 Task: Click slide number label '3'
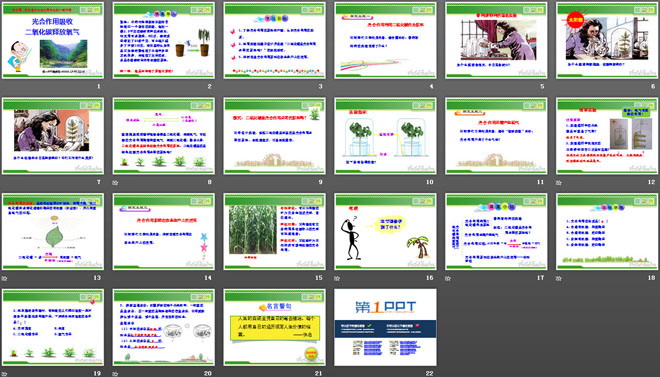320,86
